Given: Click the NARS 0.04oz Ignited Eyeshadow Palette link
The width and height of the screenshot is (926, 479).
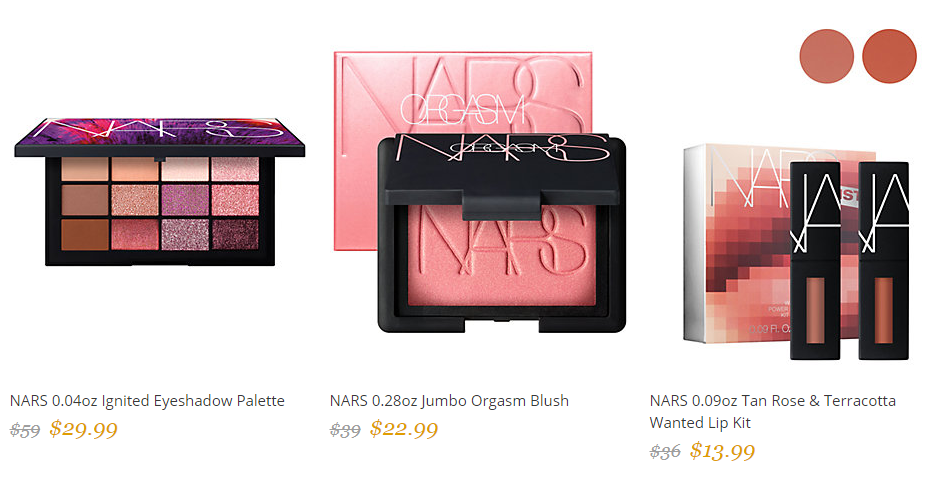Looking at the screenshot, I should pos(148,401).
